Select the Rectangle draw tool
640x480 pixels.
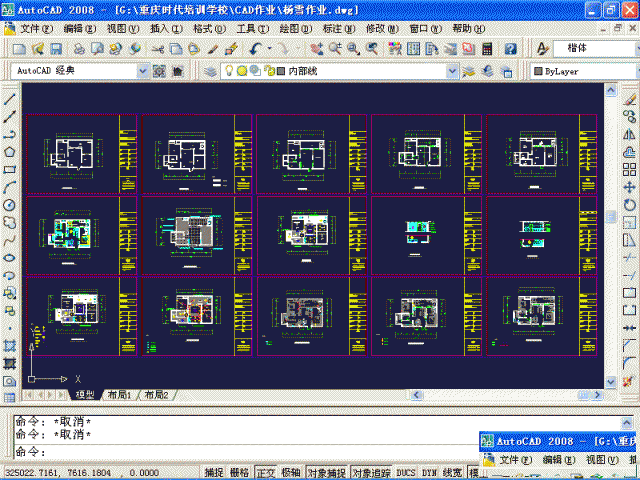point(9,169)
